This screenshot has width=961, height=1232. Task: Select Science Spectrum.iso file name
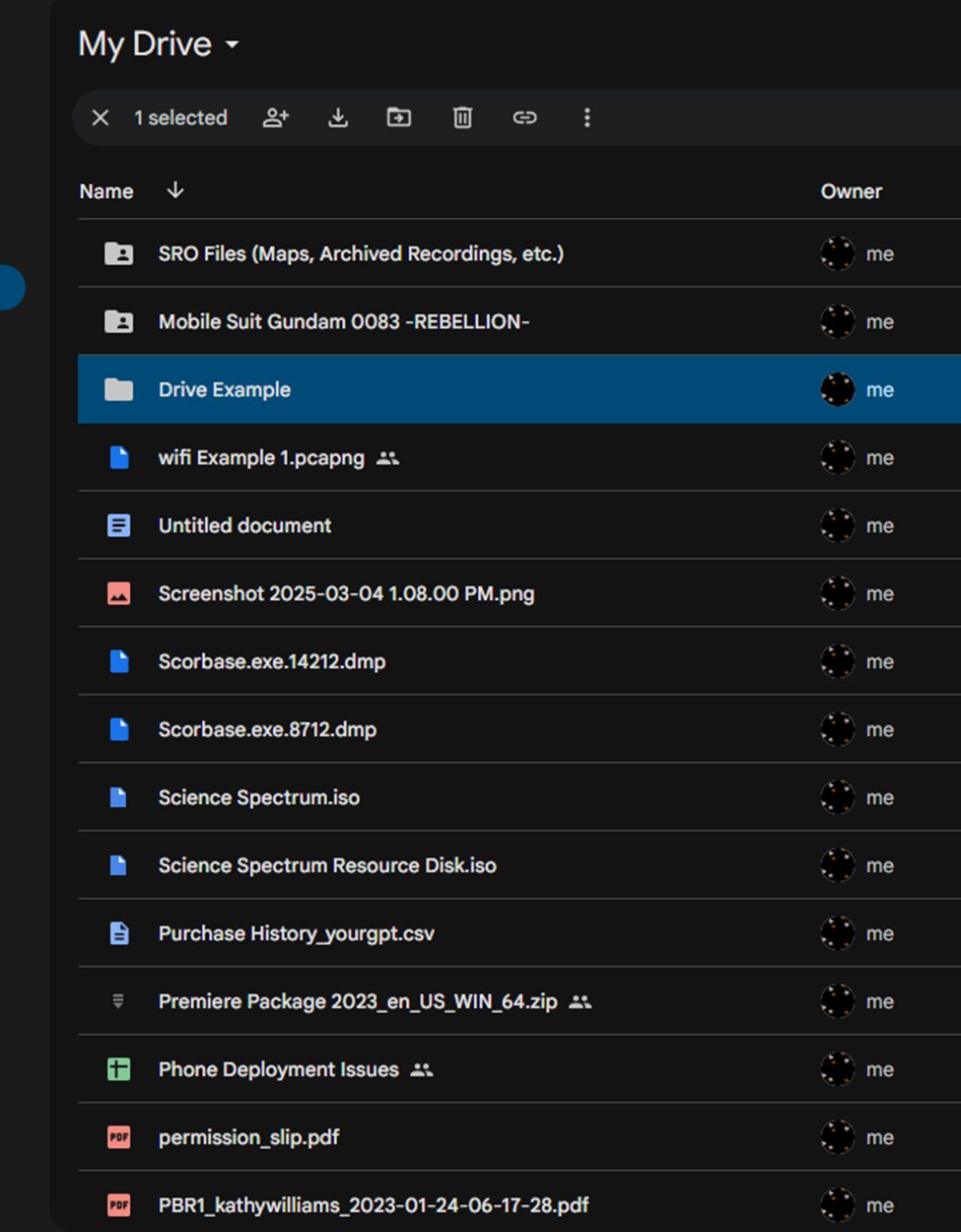259,797
